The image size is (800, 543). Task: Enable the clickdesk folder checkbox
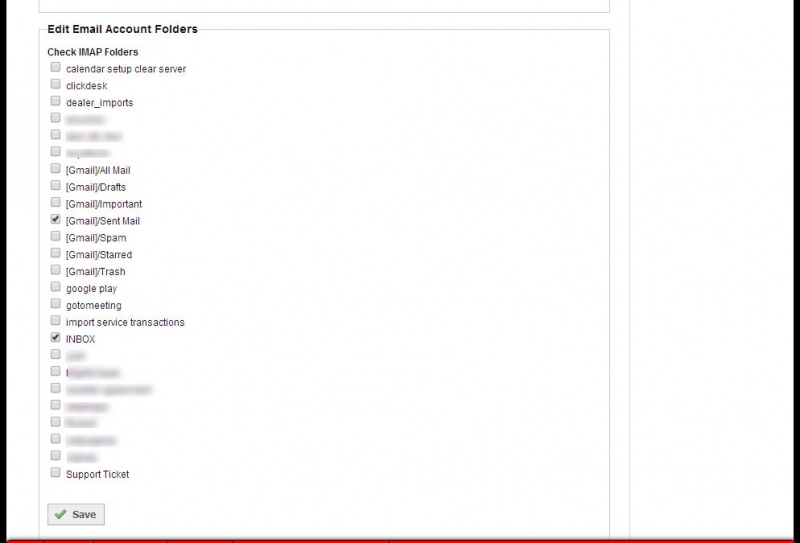(56, 84)
